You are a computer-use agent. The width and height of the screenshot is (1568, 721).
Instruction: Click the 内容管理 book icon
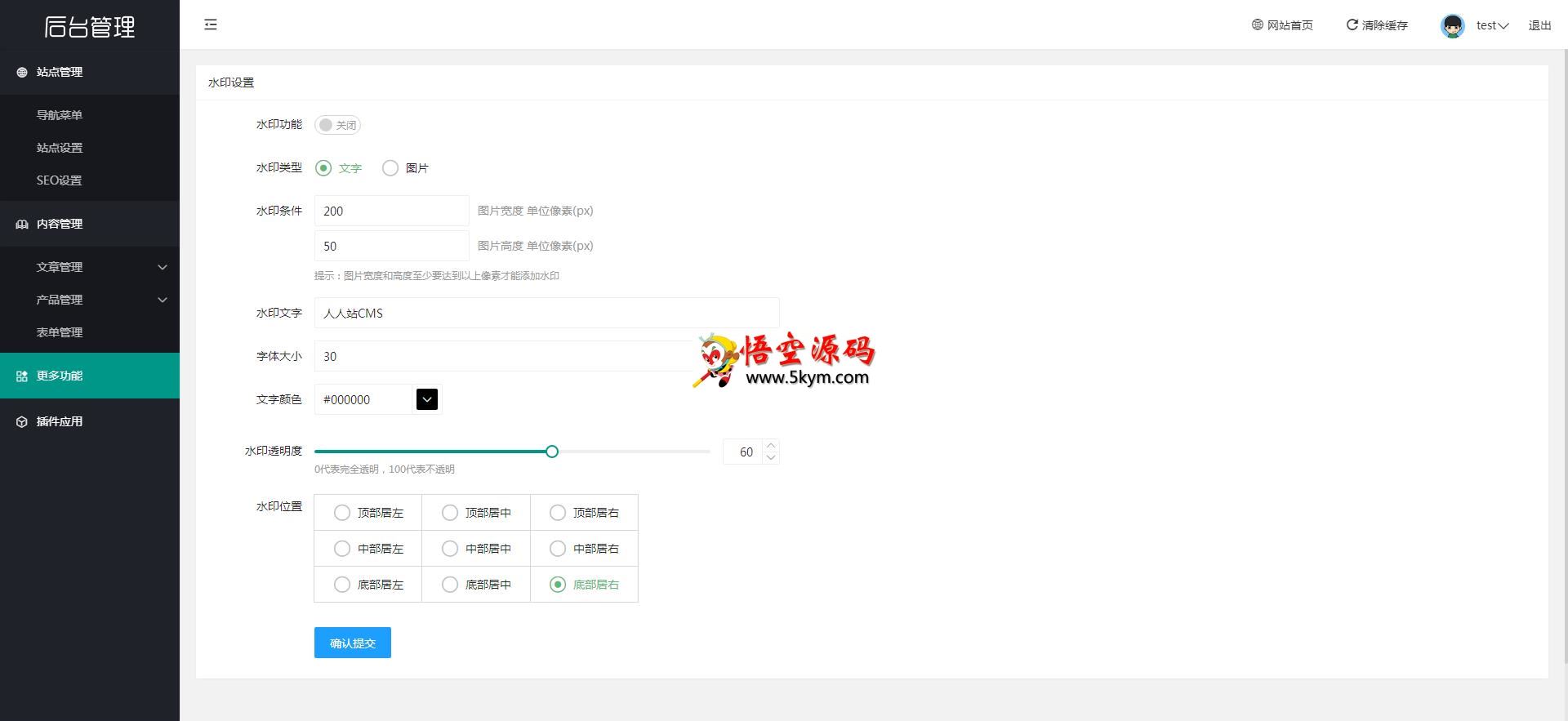(x=22, y=224)
